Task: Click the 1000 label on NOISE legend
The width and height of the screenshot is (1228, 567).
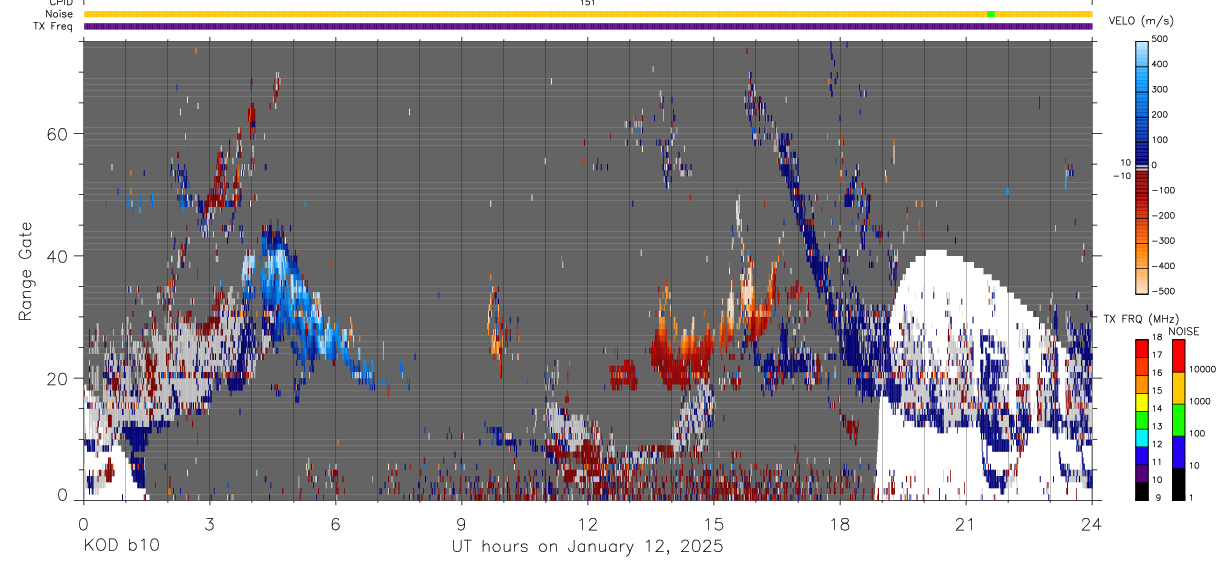Action: click(1199, 401)
